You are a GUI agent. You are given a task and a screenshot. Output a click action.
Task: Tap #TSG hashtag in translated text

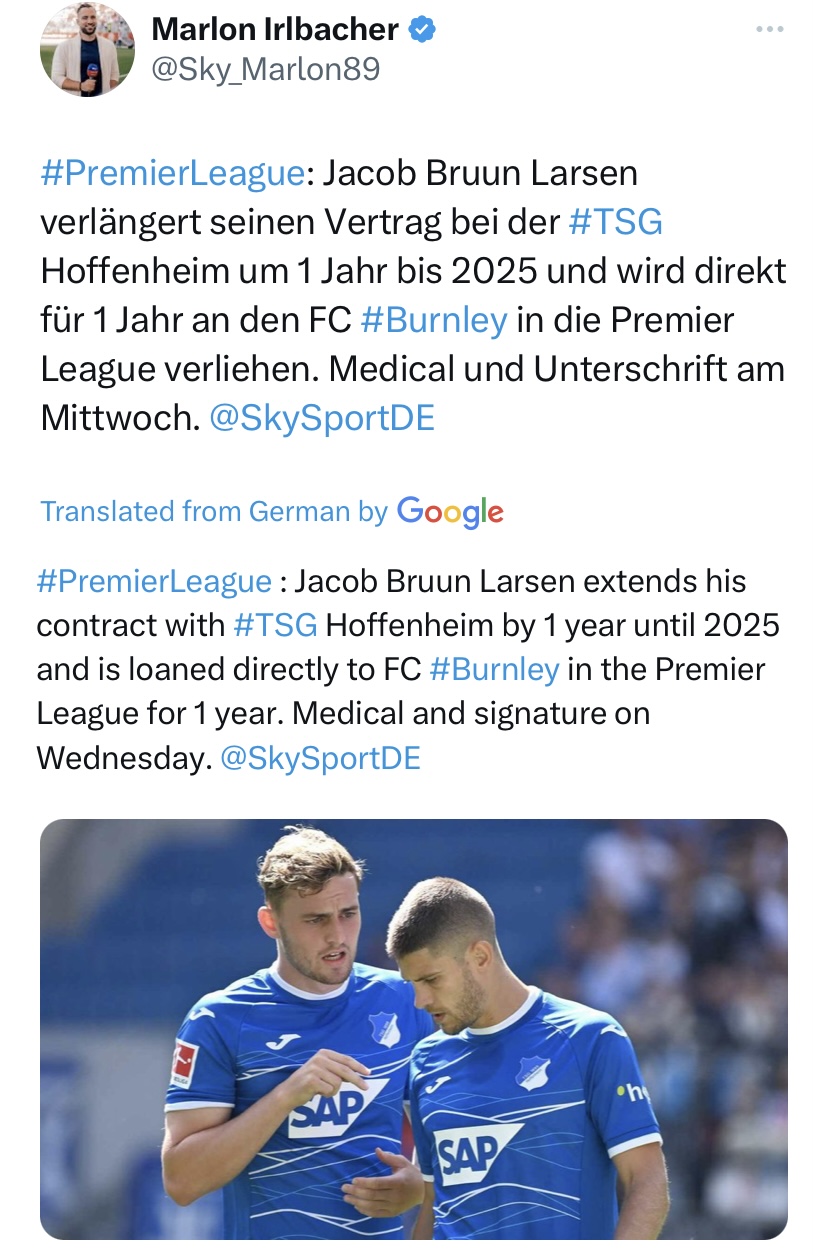tap(275, 626)
